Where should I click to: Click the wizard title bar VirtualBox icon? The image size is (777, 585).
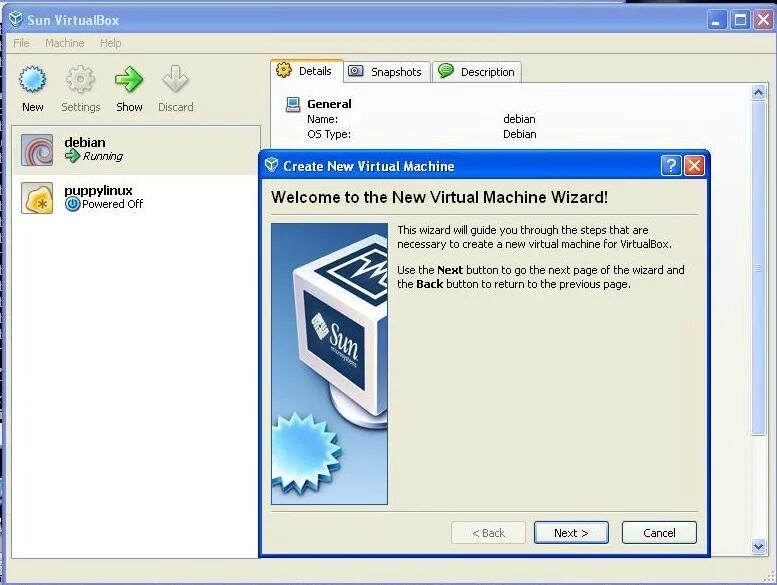[x=271, y=164]
